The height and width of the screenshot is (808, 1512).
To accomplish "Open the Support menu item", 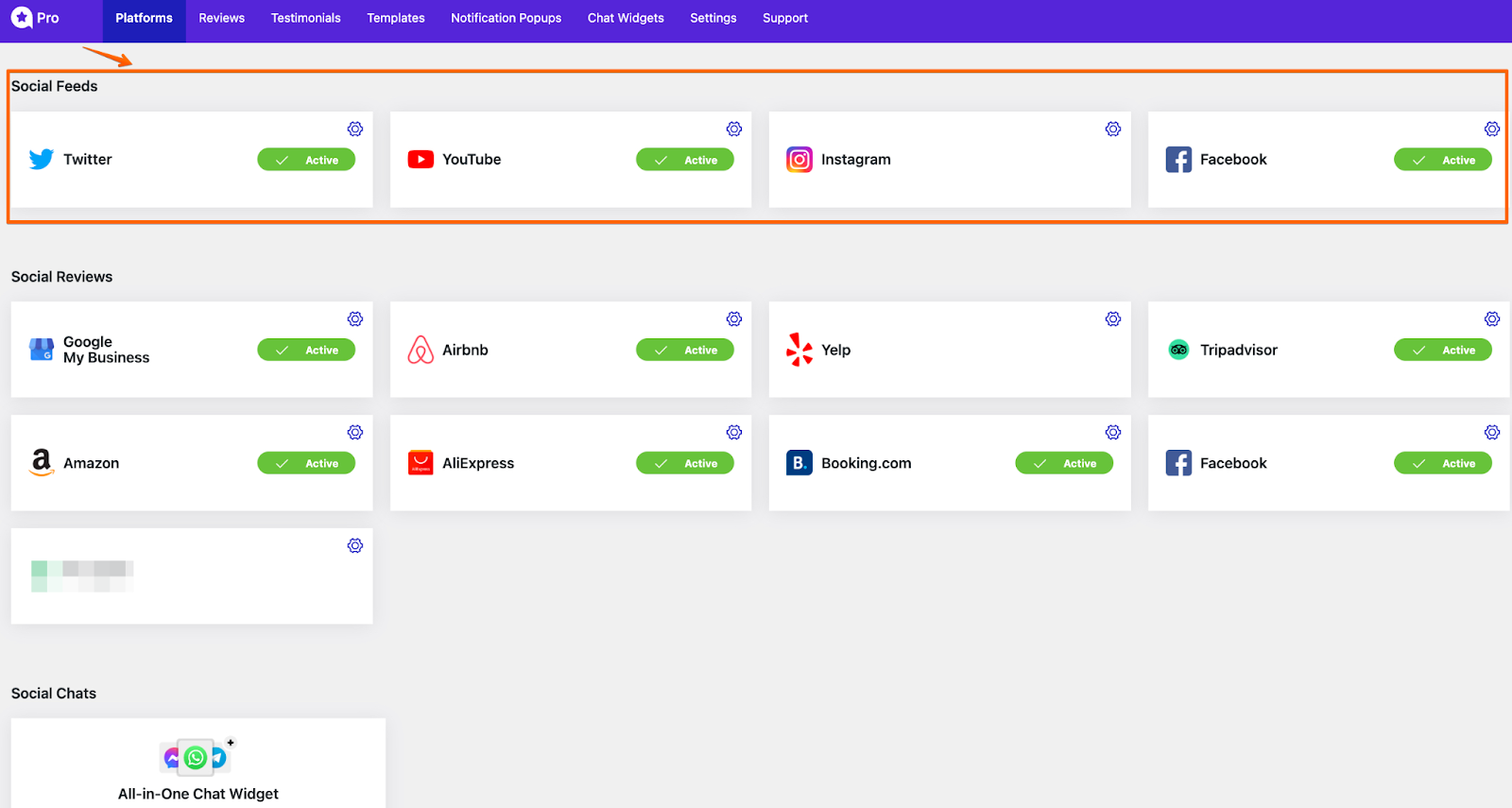I will [x=785, y=18].
